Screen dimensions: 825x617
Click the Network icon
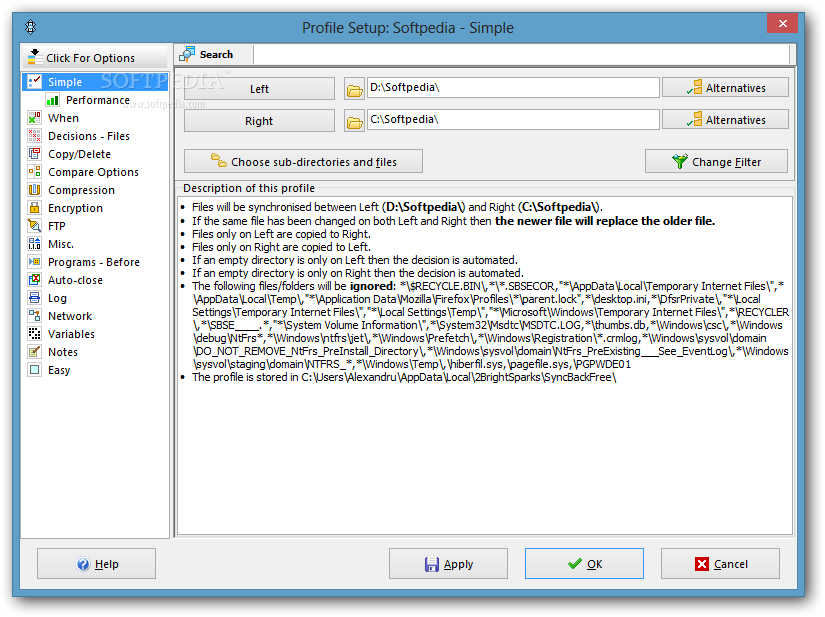34,316
